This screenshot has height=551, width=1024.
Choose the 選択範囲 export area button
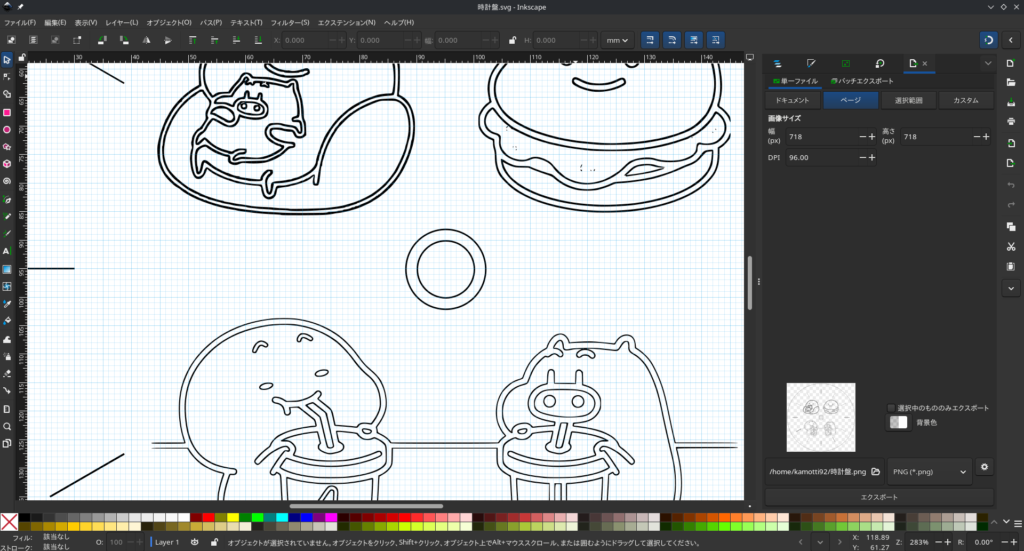click(x=908, y=101)
